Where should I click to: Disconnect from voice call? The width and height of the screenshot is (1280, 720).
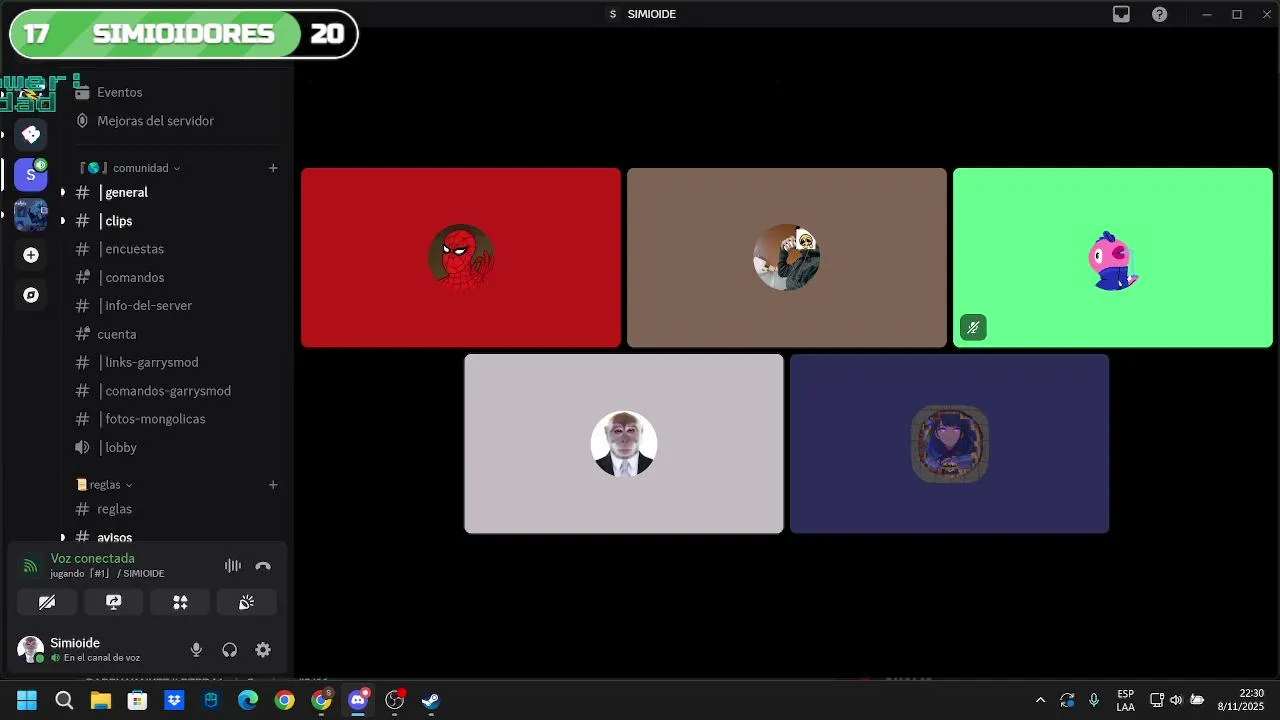[263, 566]
